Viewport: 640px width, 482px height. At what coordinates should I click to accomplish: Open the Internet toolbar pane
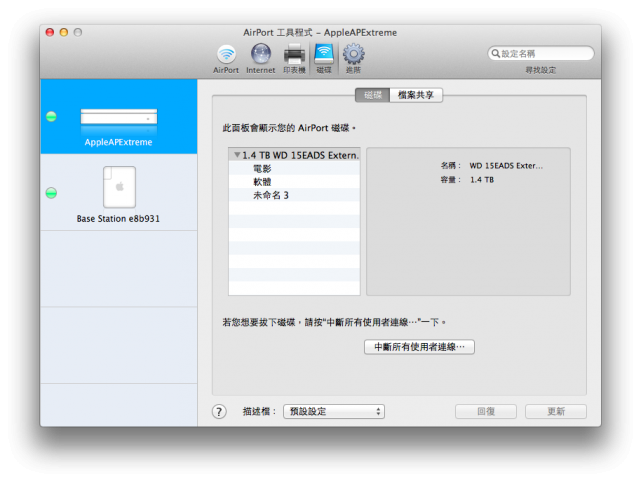point(260,59)
